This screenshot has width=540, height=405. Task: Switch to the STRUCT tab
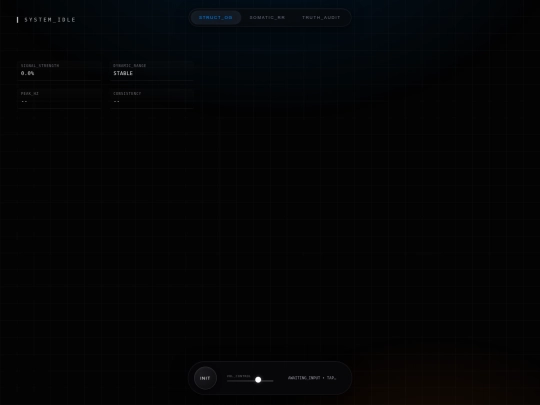pos(216,18)
